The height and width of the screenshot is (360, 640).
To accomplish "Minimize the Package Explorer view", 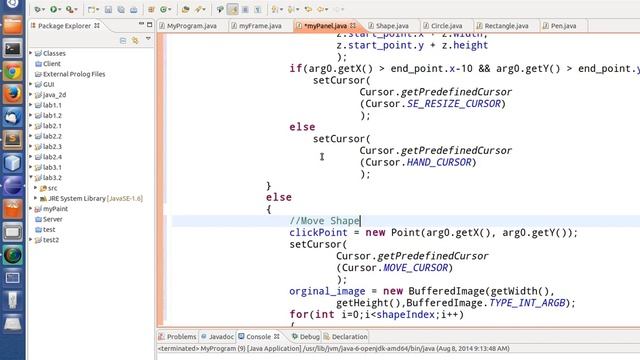I will coord(141,24).
